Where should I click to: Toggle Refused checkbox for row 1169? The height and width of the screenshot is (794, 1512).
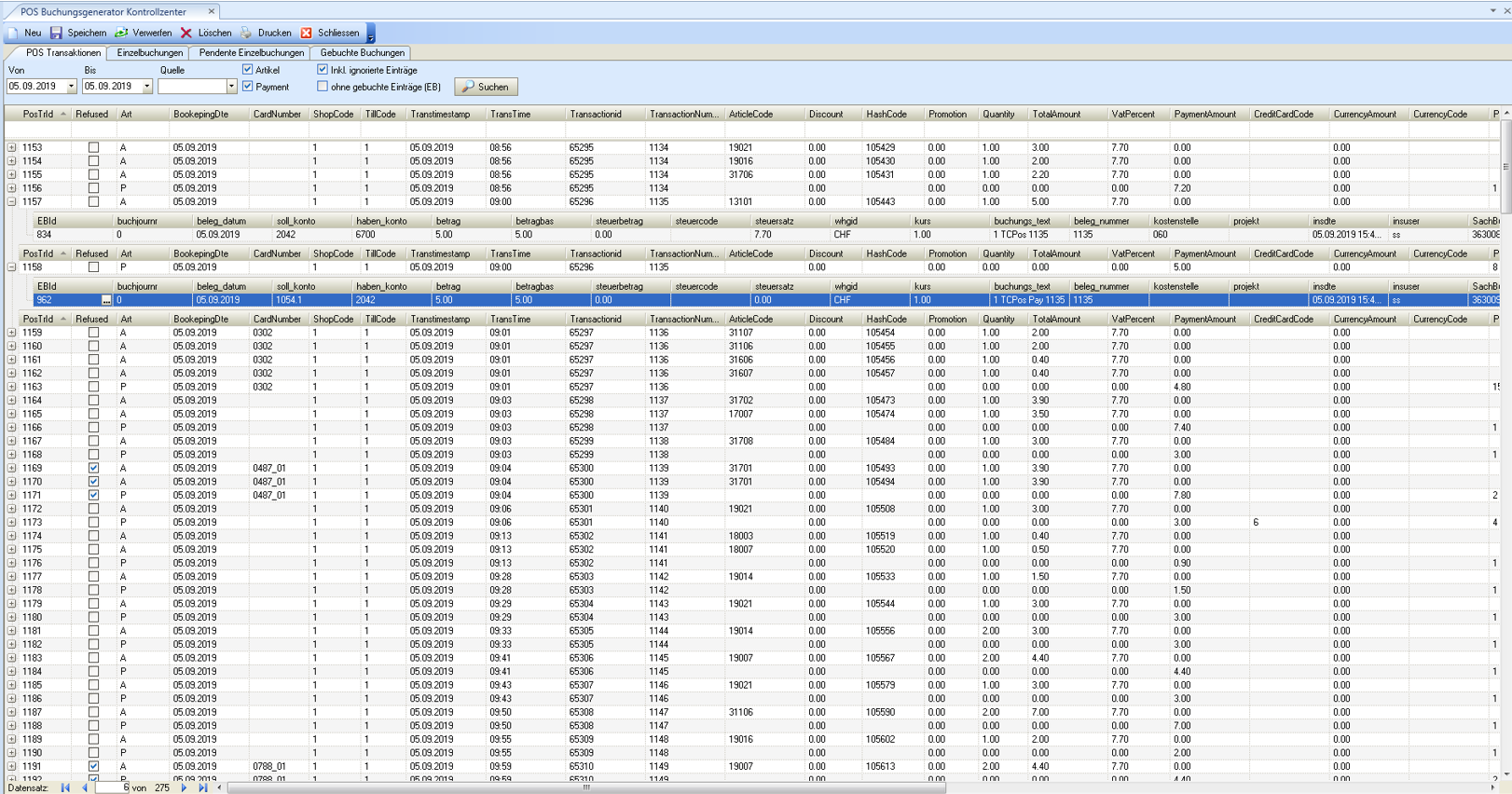click(93, 468)
